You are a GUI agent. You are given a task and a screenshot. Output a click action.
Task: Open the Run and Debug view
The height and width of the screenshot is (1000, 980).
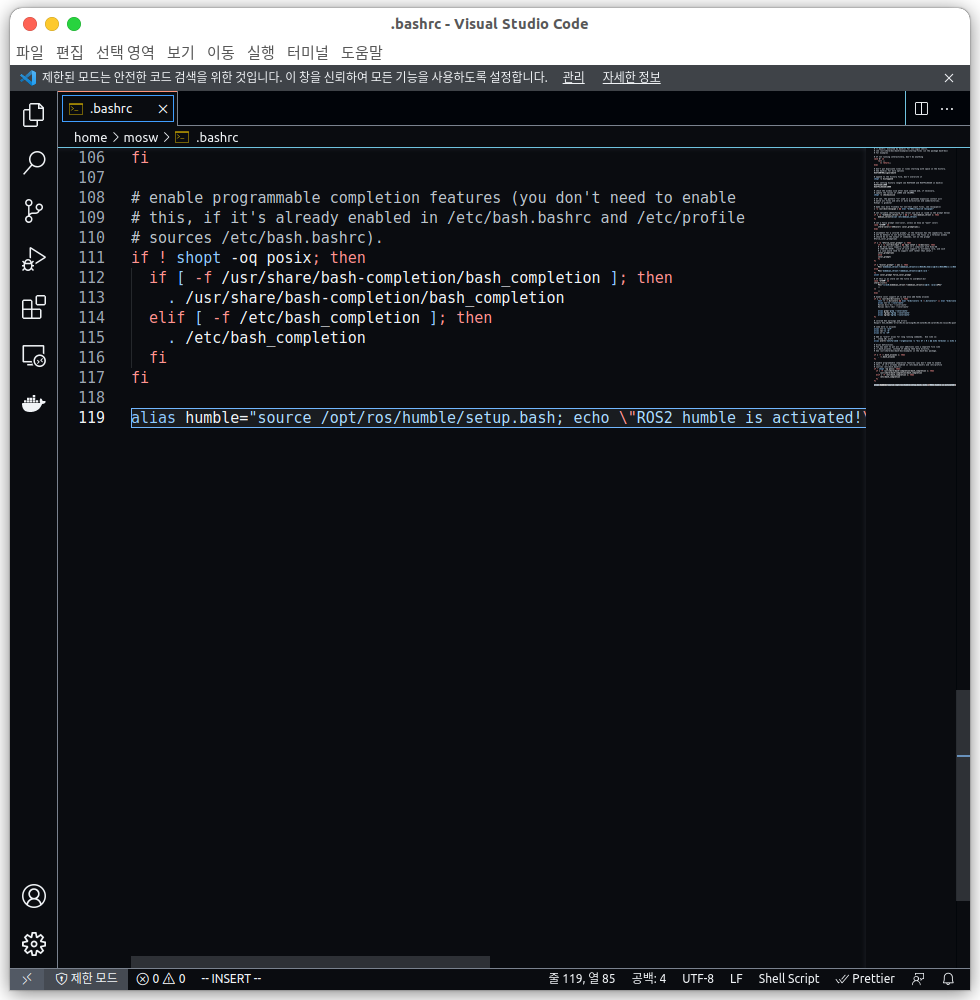pos(33,259)
